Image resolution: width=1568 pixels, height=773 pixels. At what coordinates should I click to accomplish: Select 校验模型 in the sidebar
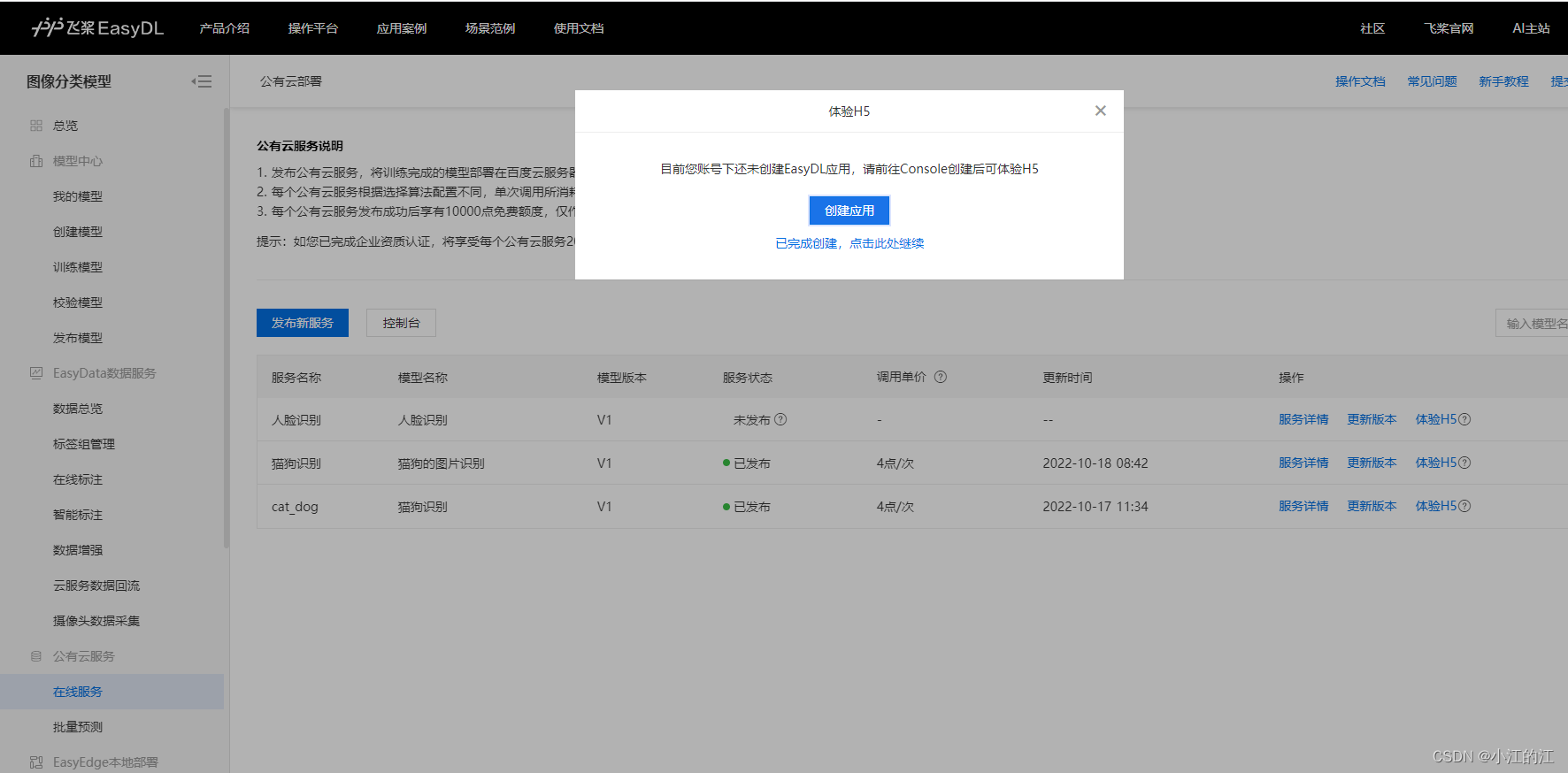[x=78, y=302]
